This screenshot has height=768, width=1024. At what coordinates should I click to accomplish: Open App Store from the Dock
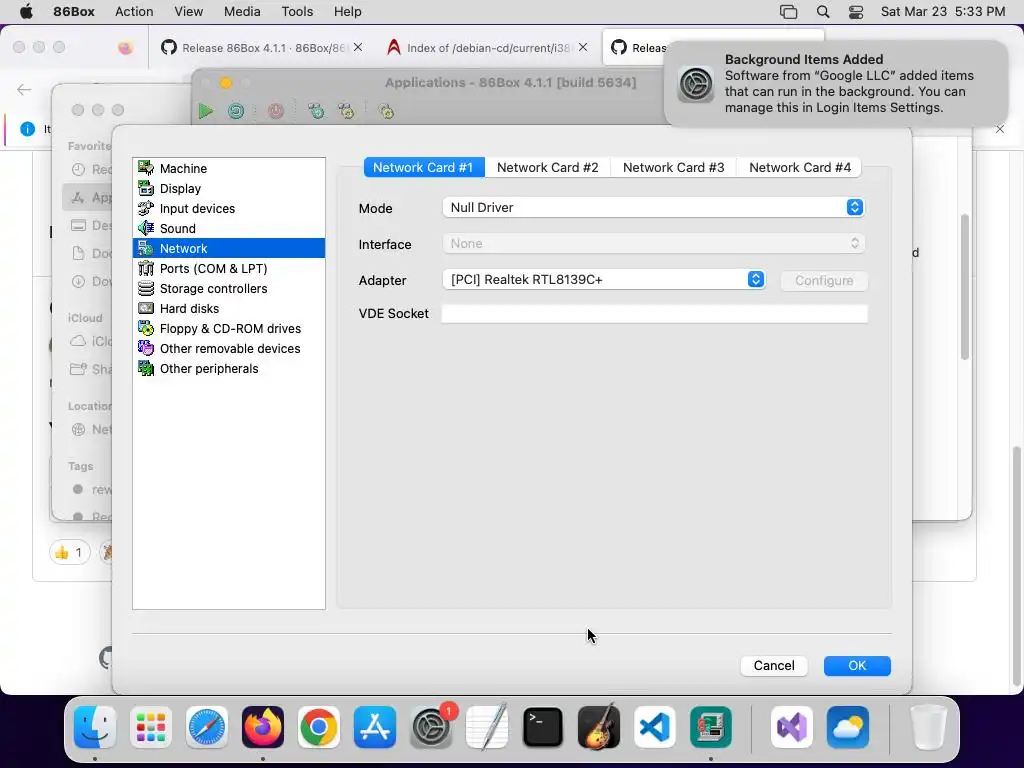375,727
